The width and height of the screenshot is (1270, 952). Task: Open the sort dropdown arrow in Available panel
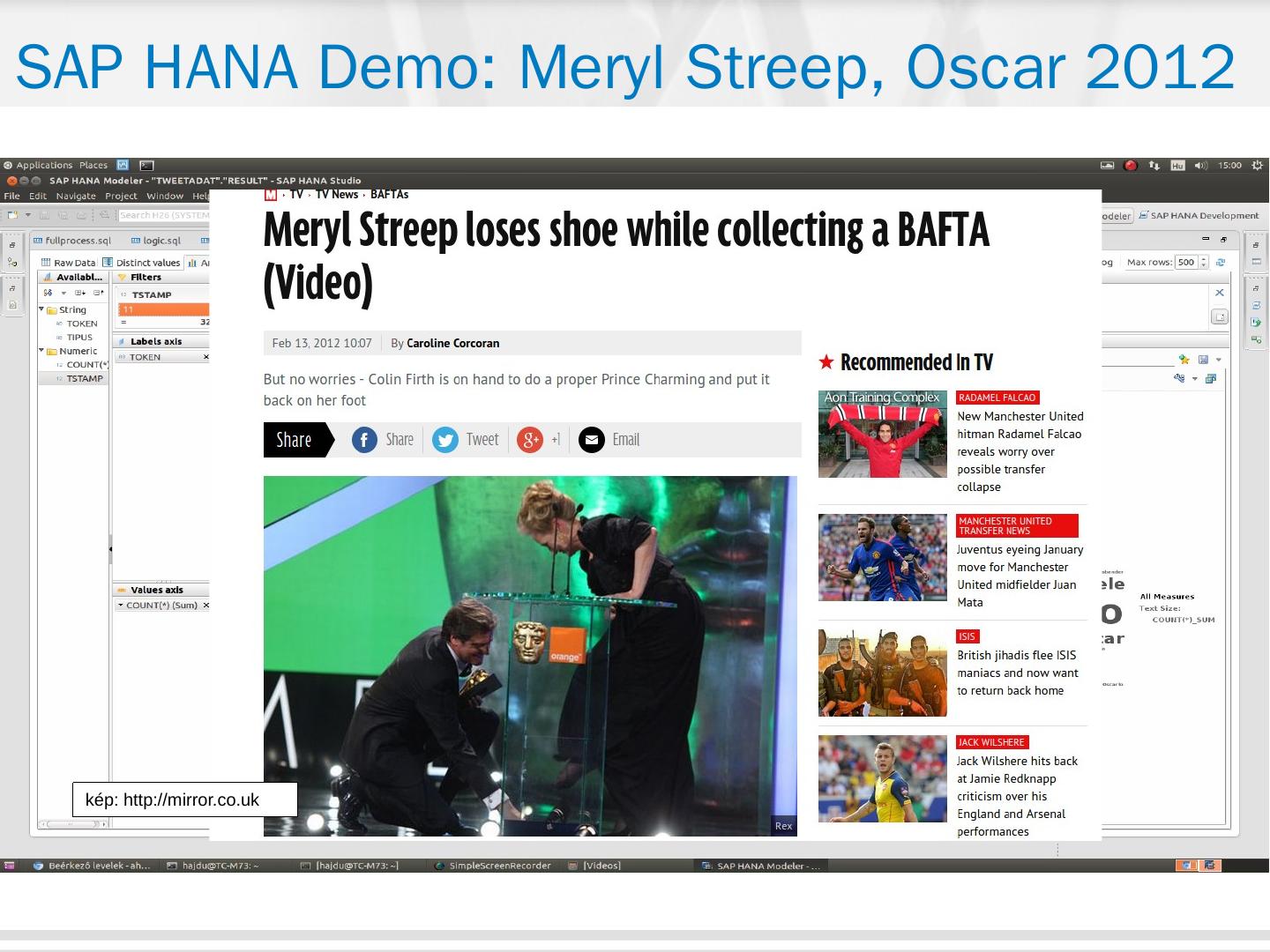pos(63,293)
